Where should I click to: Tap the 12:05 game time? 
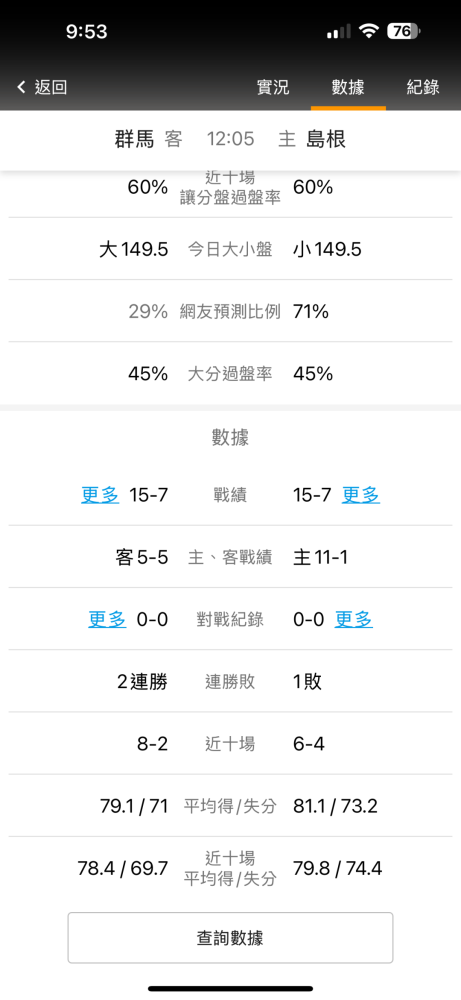[x=230, y=138]
